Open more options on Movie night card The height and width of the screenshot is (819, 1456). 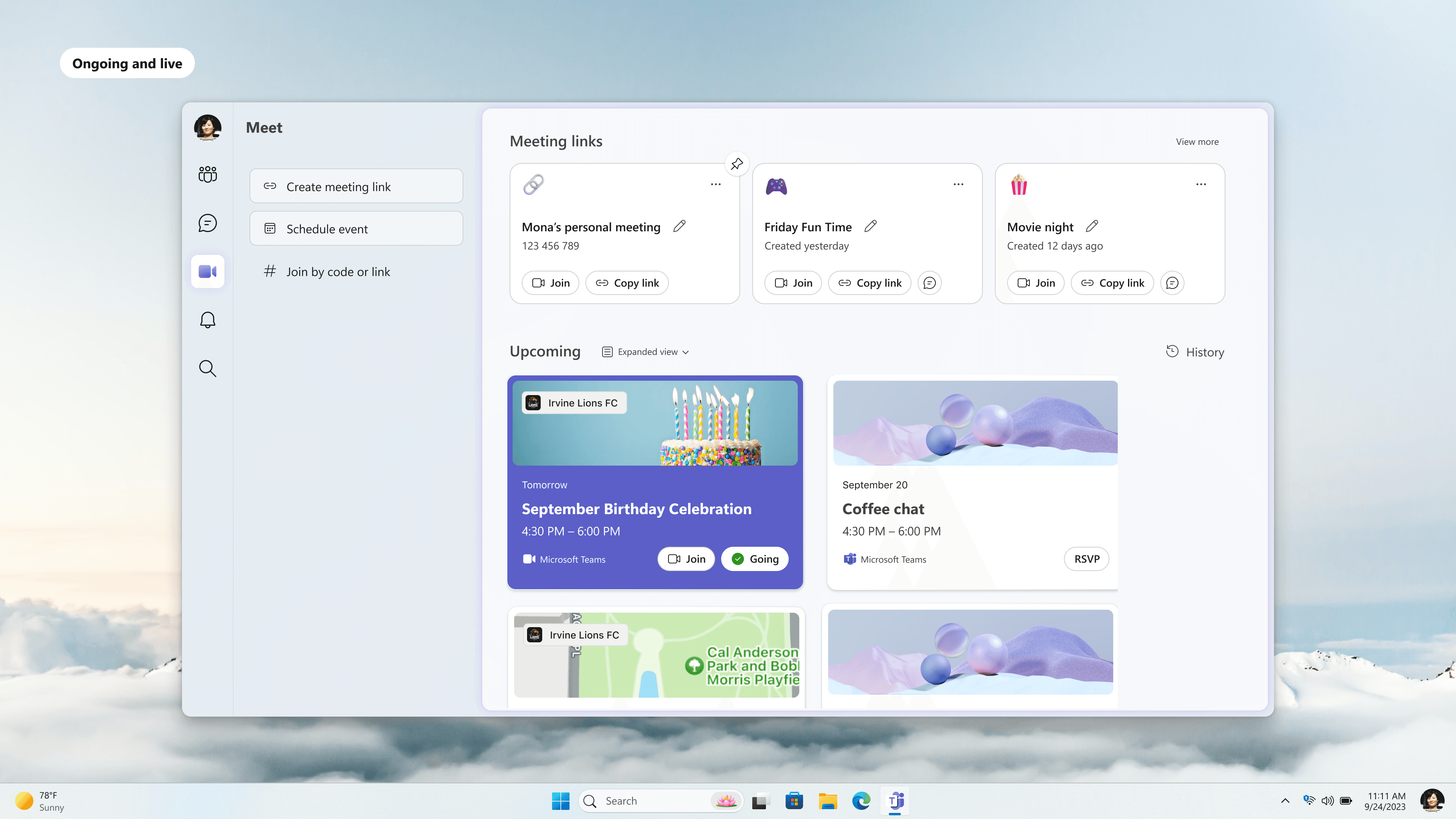click(x=1200, y=184)
